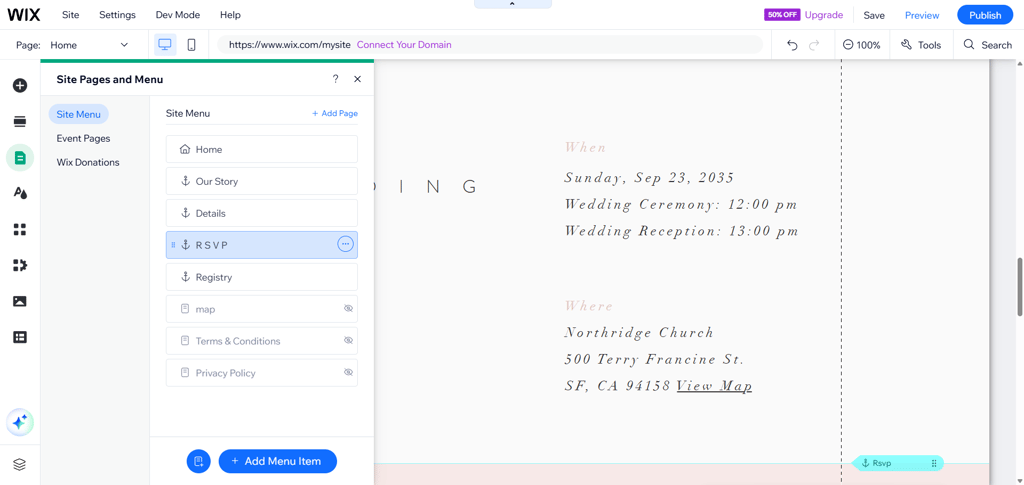Screen dimensions: 1024x485
Task: Launch the AI assistant sparkle icon
Action: [20, 422]
